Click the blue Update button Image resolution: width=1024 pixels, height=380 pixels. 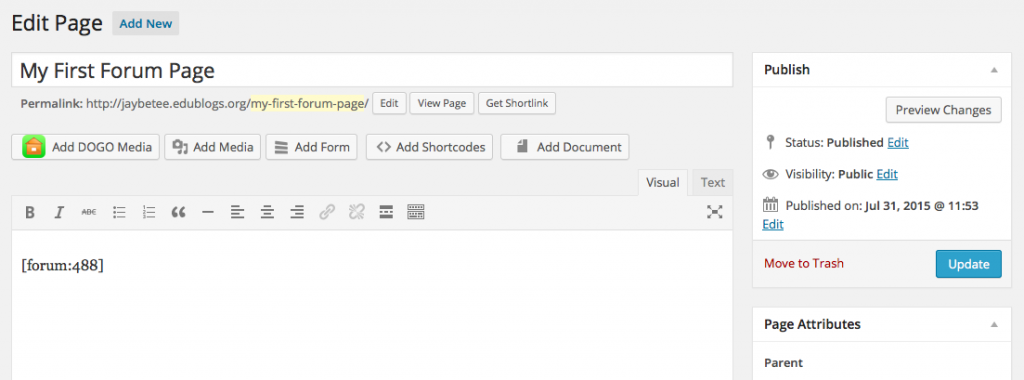coord(968,264)
